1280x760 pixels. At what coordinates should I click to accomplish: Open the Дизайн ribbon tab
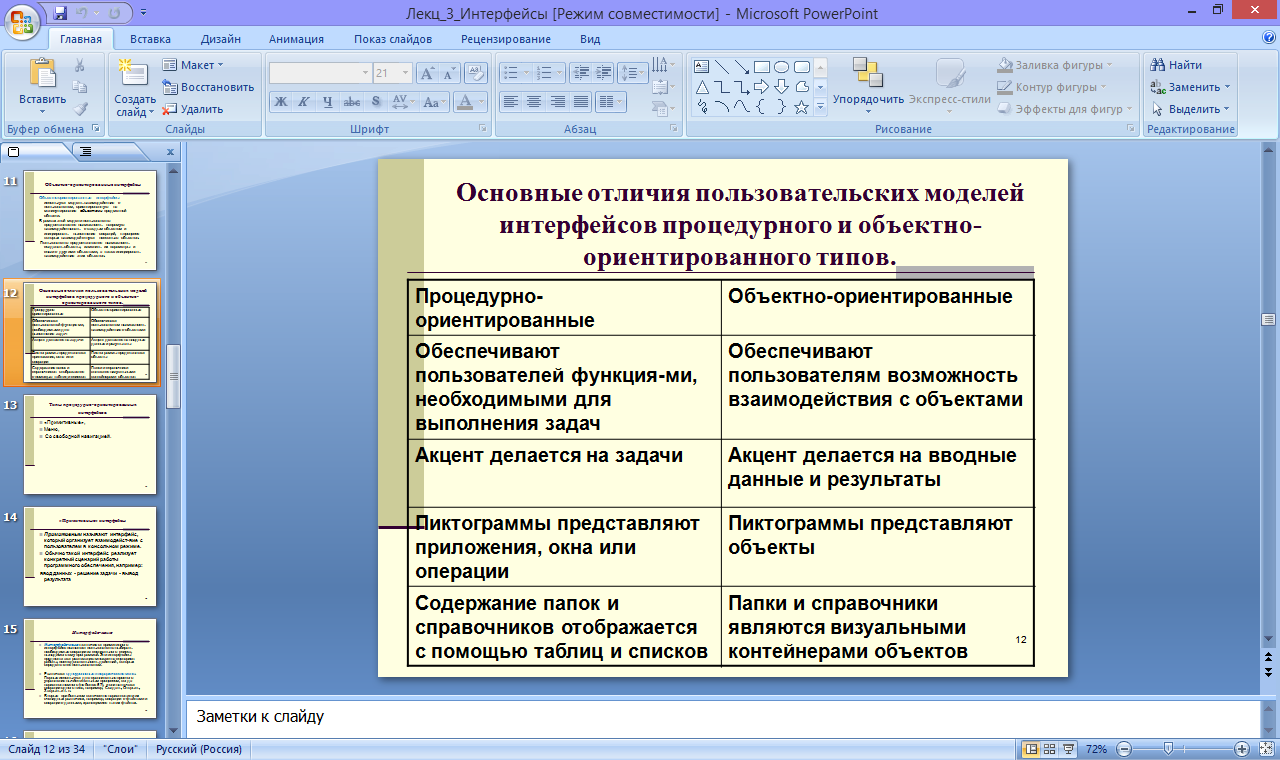point(220,39)
